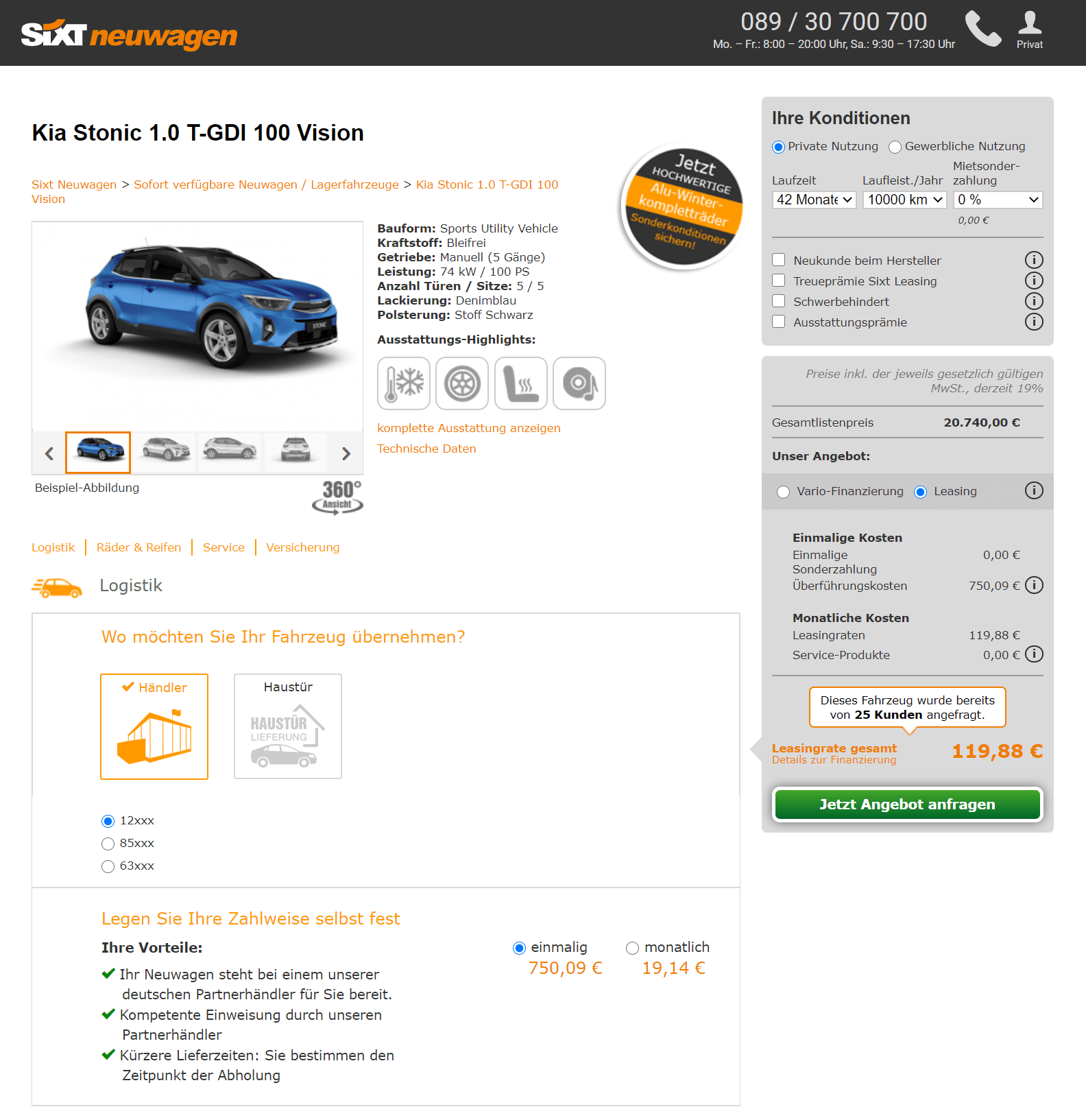
Task: Open the Mietsonderzahlung 0 % dropdown
Action: click(998, 200)
